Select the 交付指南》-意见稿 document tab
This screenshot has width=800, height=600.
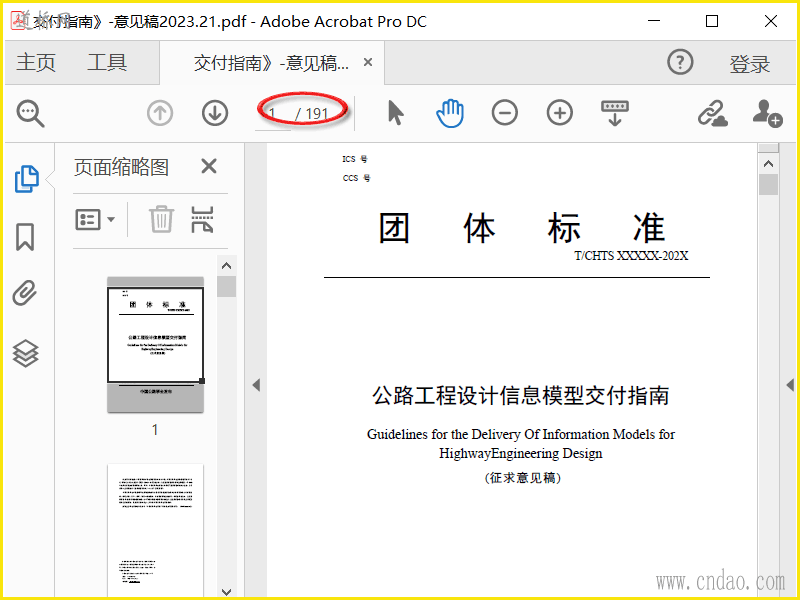pos(271,63)
